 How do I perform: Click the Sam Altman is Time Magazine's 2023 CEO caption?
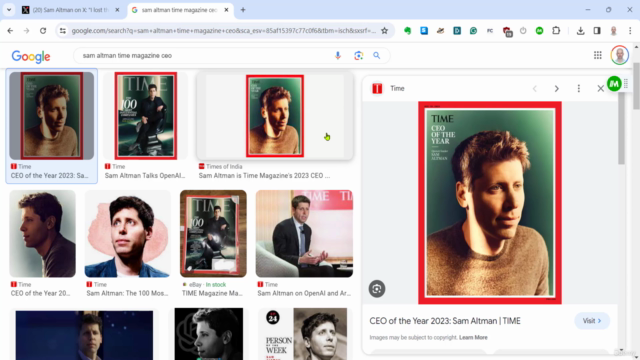264,176
